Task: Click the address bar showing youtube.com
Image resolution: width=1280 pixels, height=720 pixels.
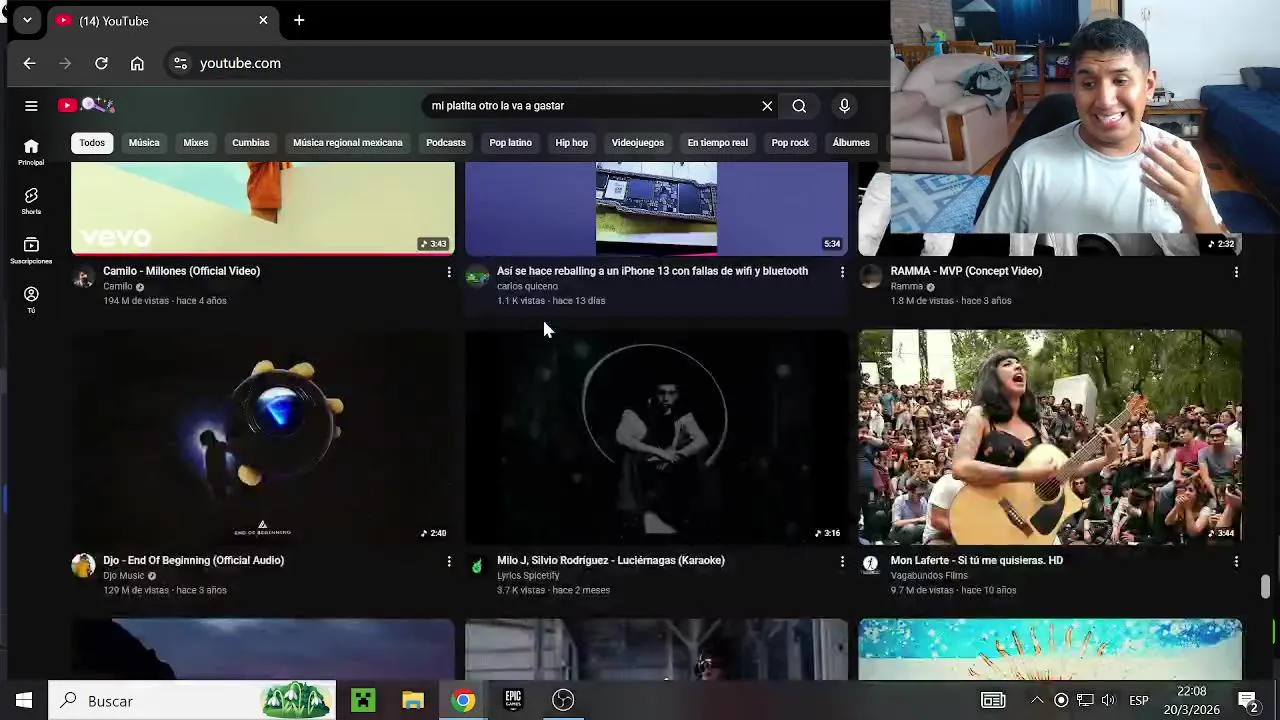Action: (x=525, y=63)
